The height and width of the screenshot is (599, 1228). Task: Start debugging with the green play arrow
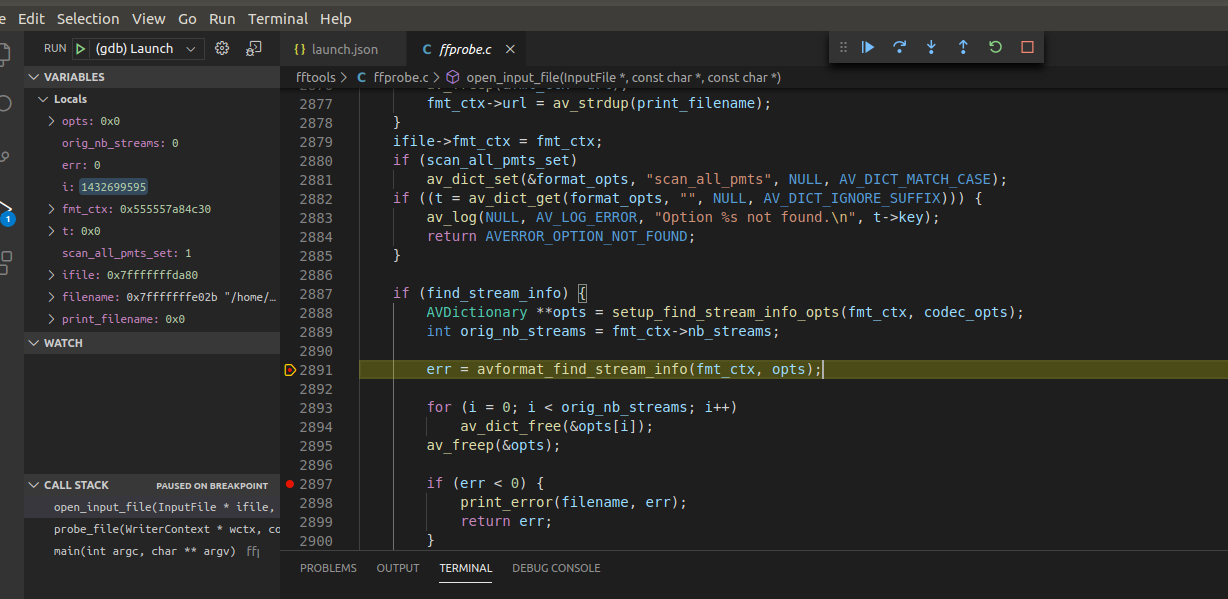click(x=81, y=48)
